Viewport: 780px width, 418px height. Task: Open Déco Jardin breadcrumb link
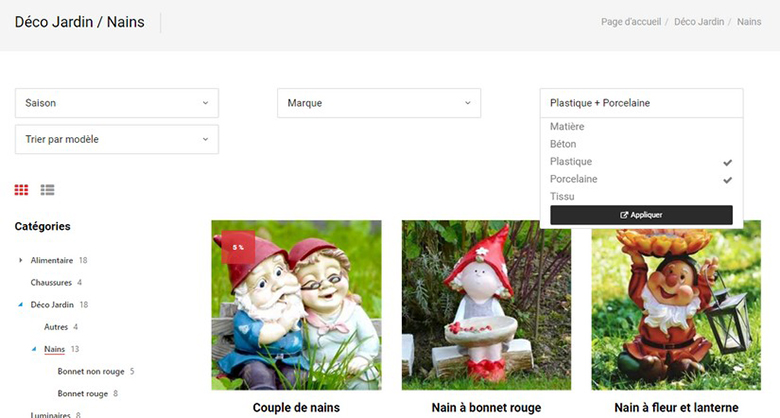click(x=699, y=22)
